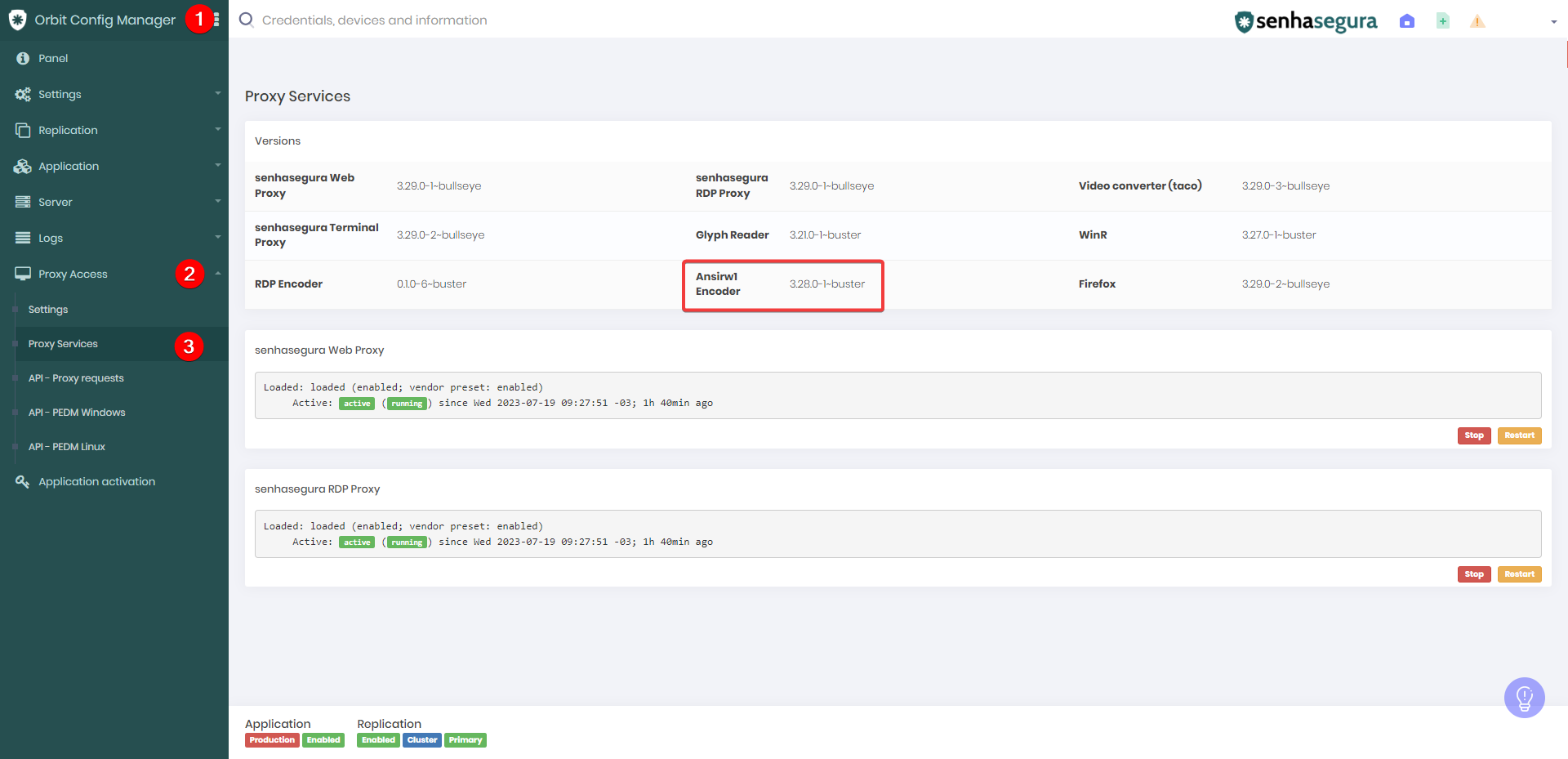Open Application activation menu item
The height and width of the screenshot is (759, 1568).
[x=96, y=481]
